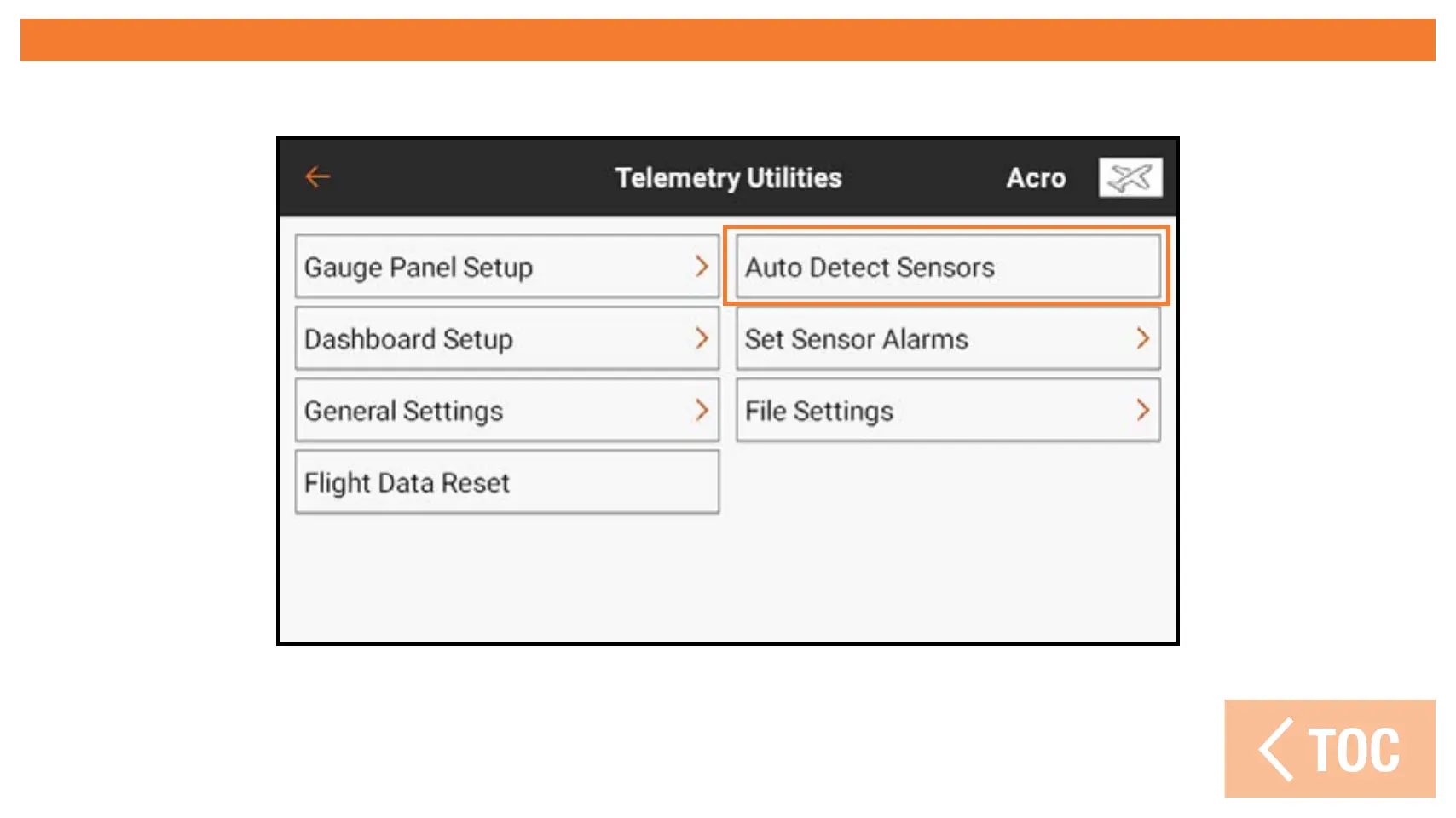Click the Set Sensor Alarms chevron

pos(1142,338)
